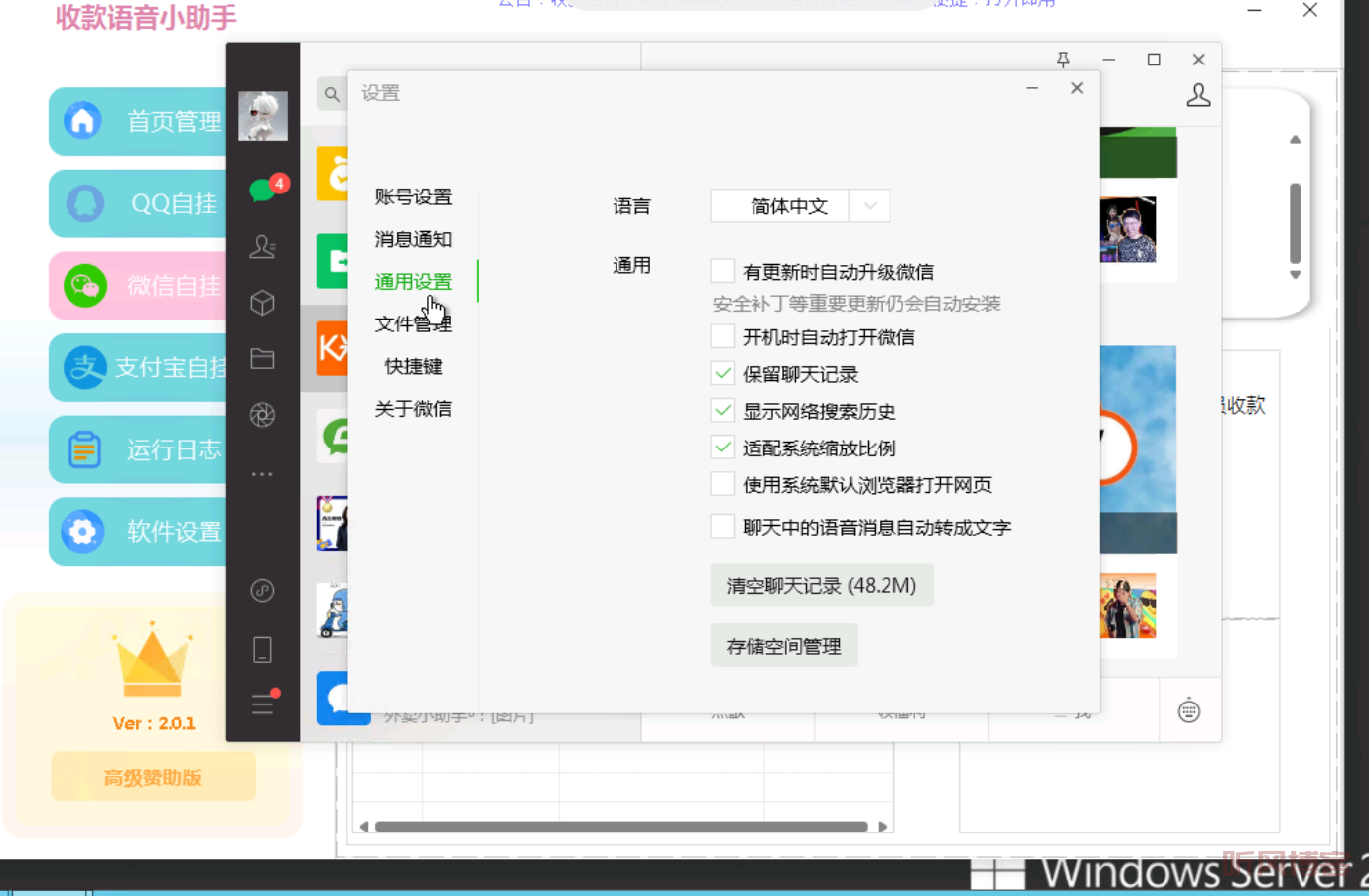Open 关于微信 settings tab
This screenshot has height=896, width=1369.
pos(413,408)
